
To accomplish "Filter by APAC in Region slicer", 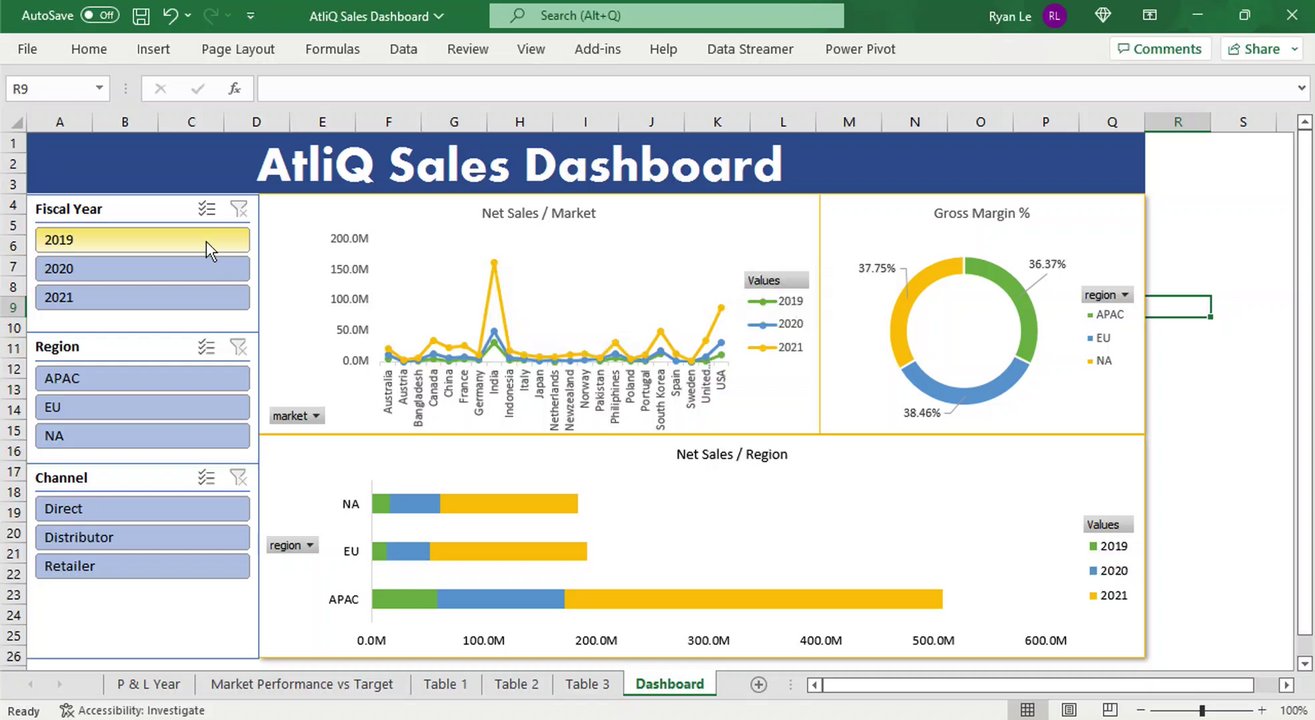I will pyautogui.click(x=142, y=378).
